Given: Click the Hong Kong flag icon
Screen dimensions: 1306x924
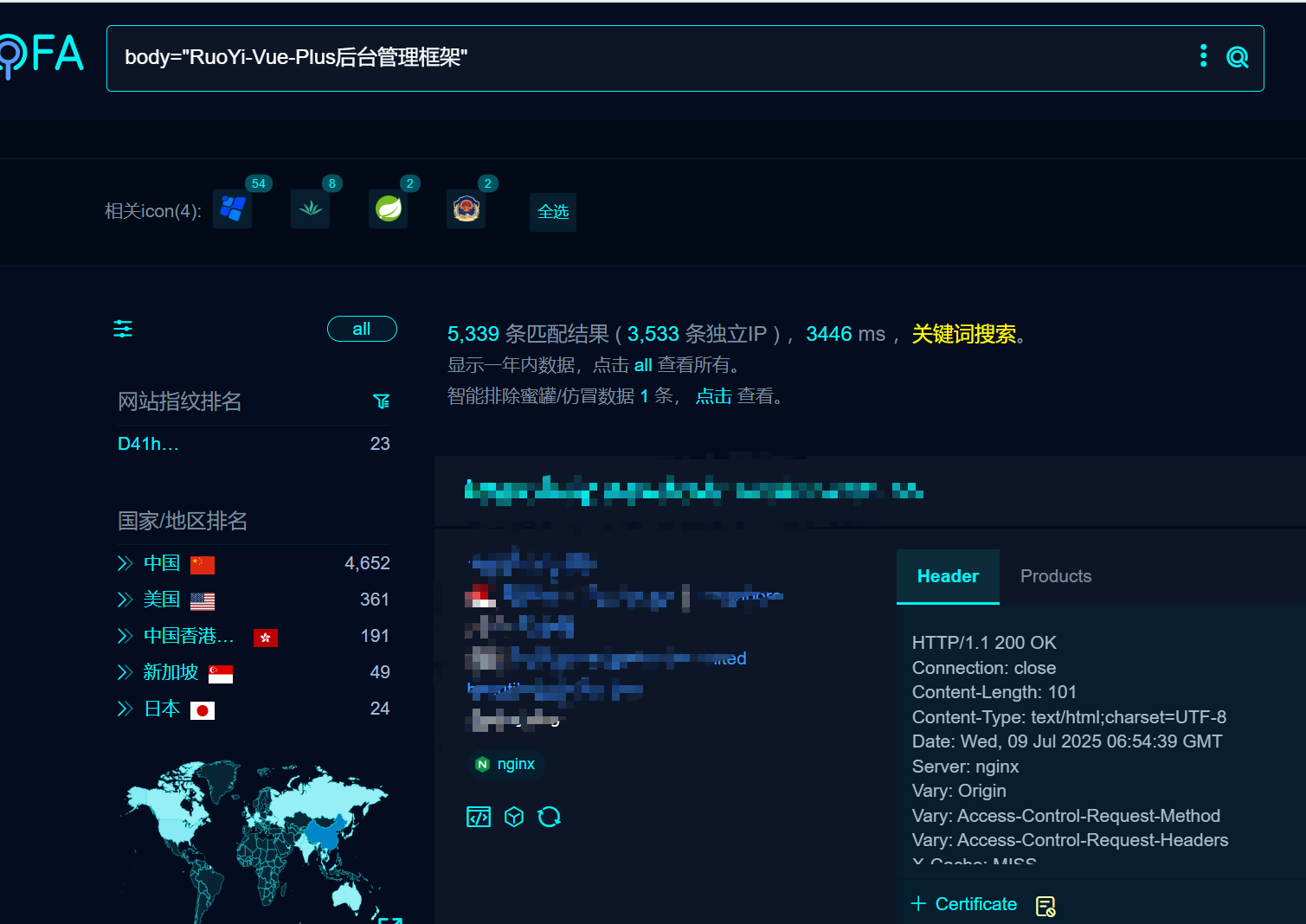Looking at the screenshot, I should click(266, 638).
